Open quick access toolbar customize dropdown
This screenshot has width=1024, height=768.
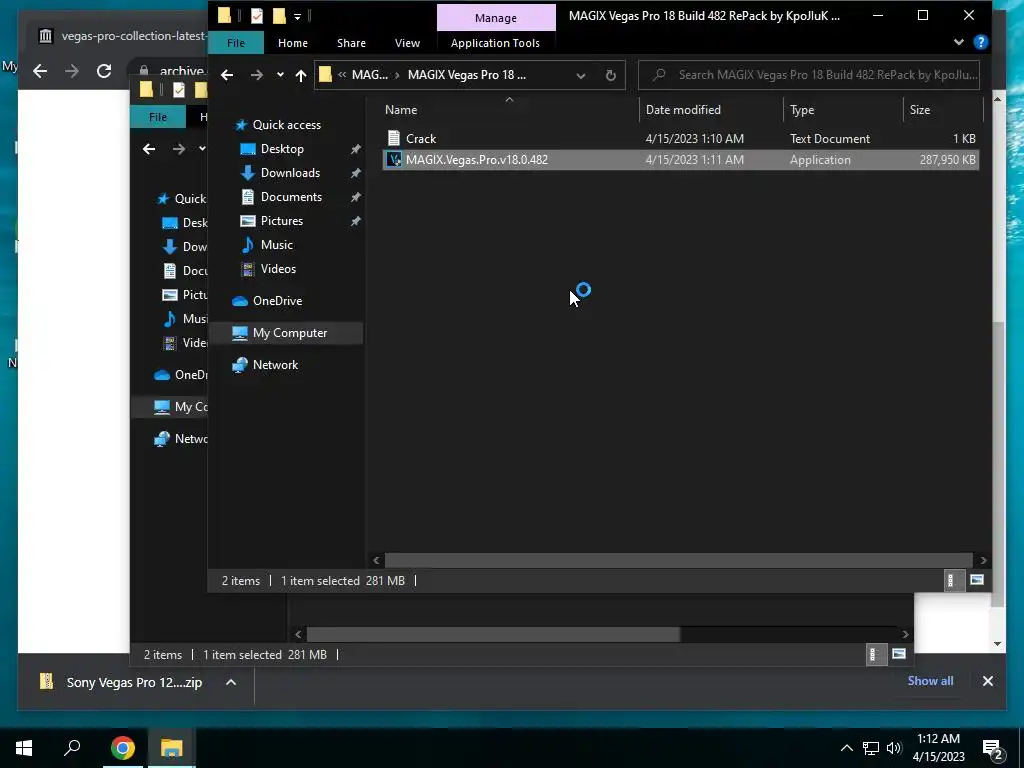[297, 16]
